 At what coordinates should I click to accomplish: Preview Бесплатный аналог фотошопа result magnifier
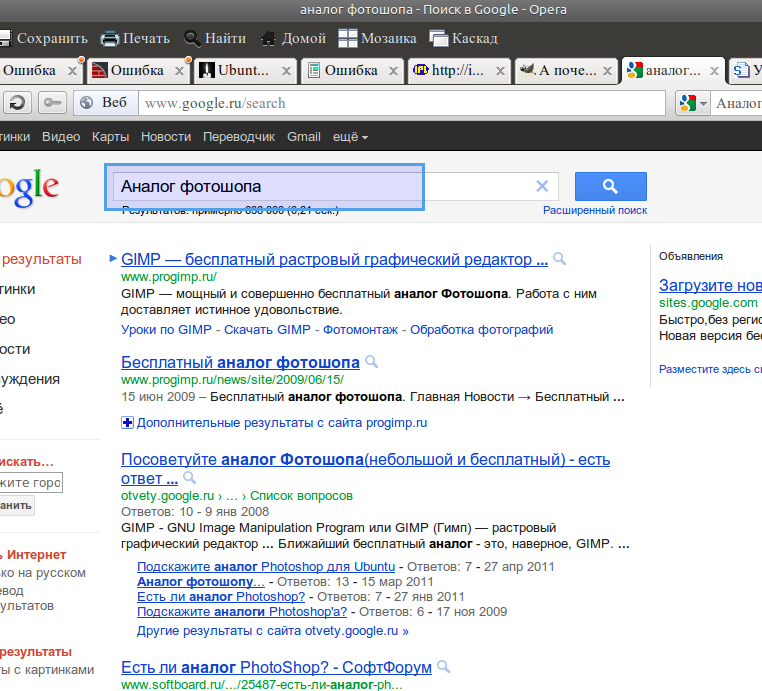tap(372, 362)
